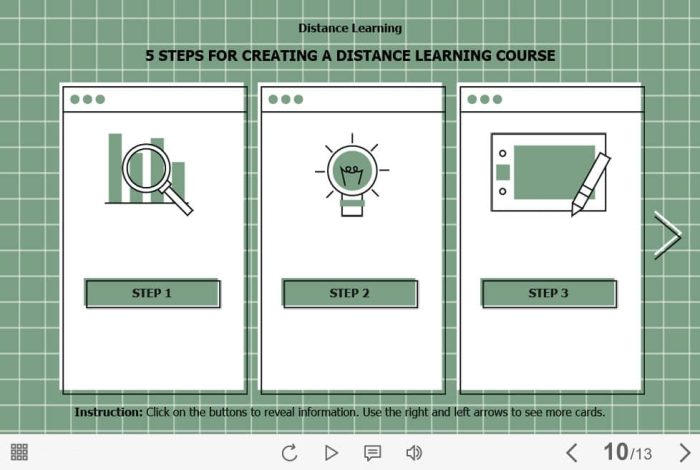Show more cards with right chevron arrow
700x470 pixels.
667,235
